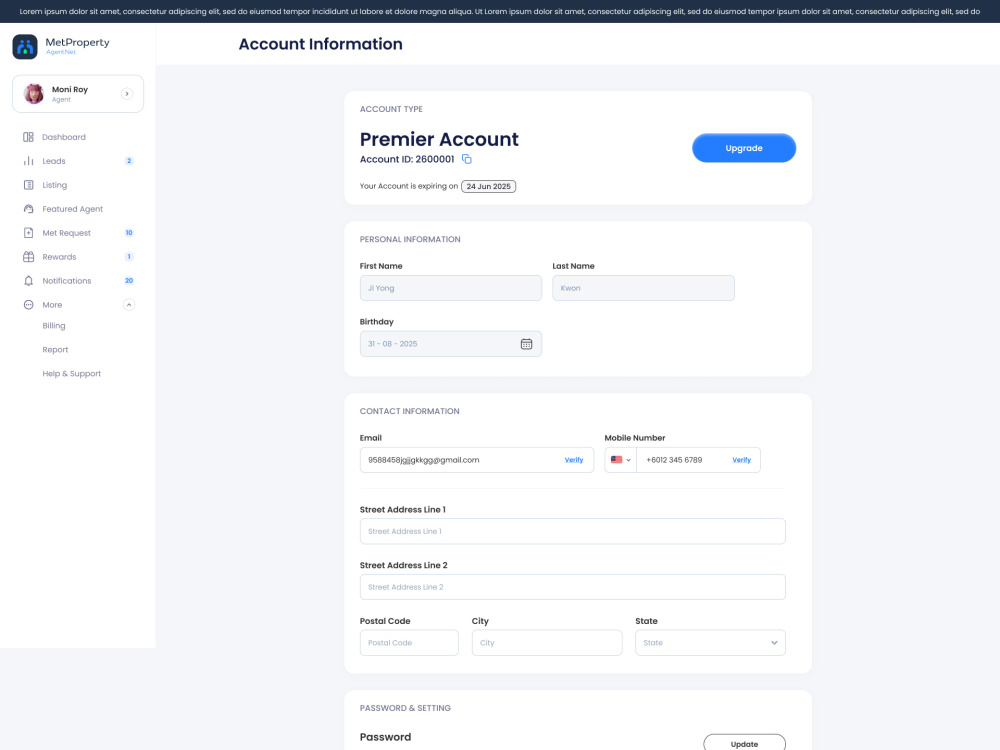
Task: Open Help & Support page
Action: (x=71, y=374)
